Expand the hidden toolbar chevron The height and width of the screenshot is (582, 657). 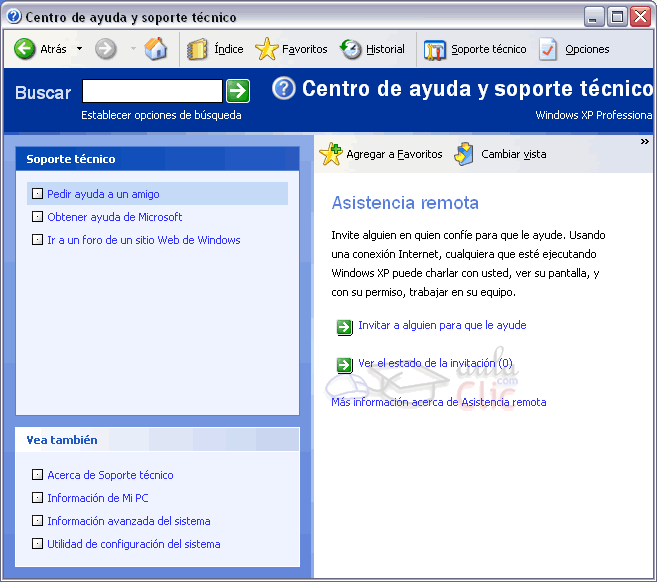[645, 142]
